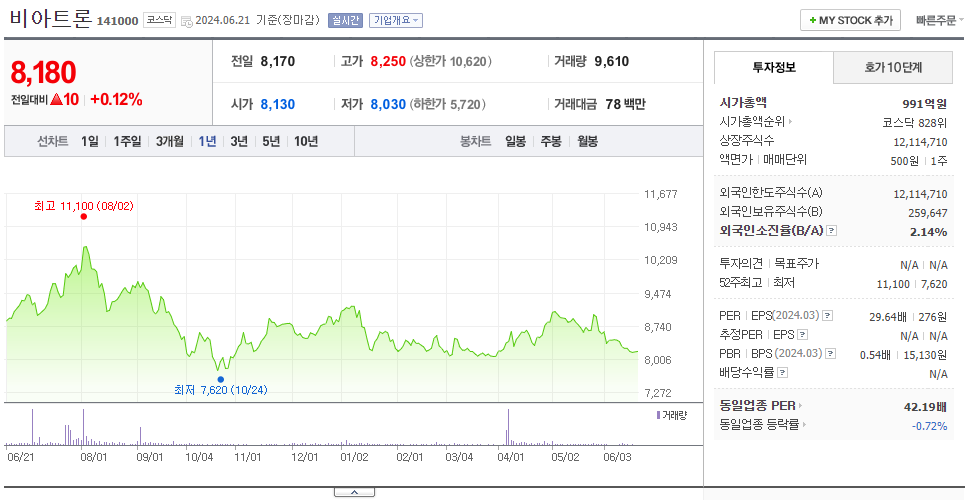Click the stock code 141000
This screenshot has height=500, width=968.
[117, 22]
